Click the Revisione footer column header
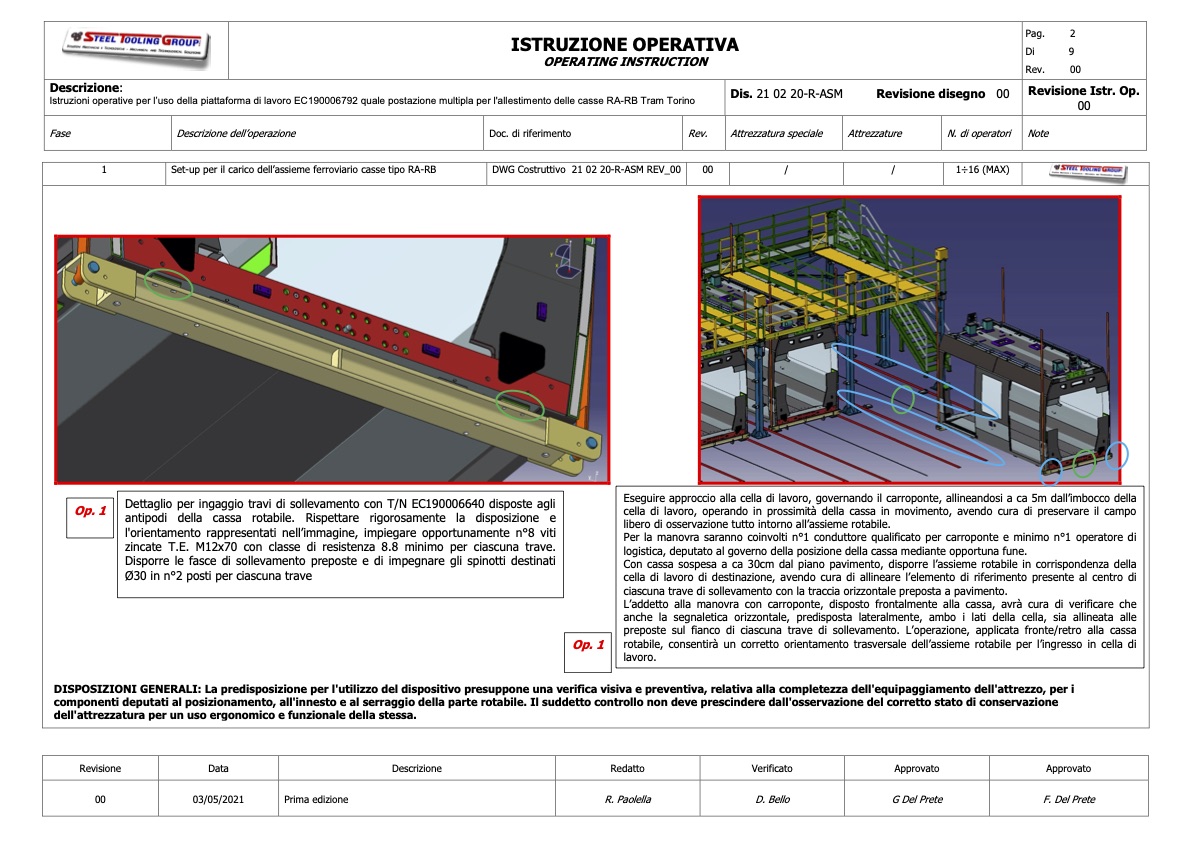The width and height of the screenshot is (1190, 842). click(100, 768)
